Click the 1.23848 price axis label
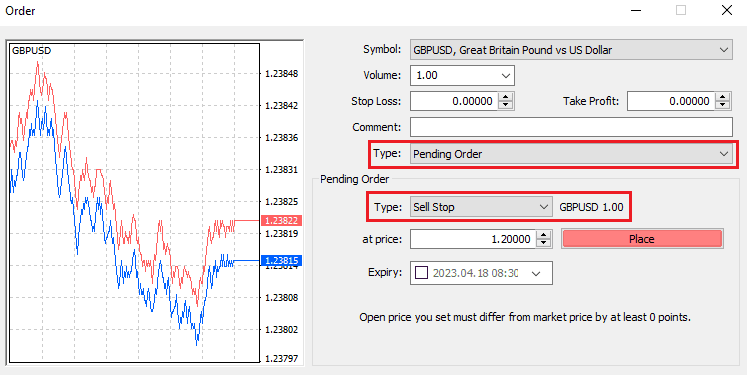The image size is (747, 377). [x=282, y=73]
